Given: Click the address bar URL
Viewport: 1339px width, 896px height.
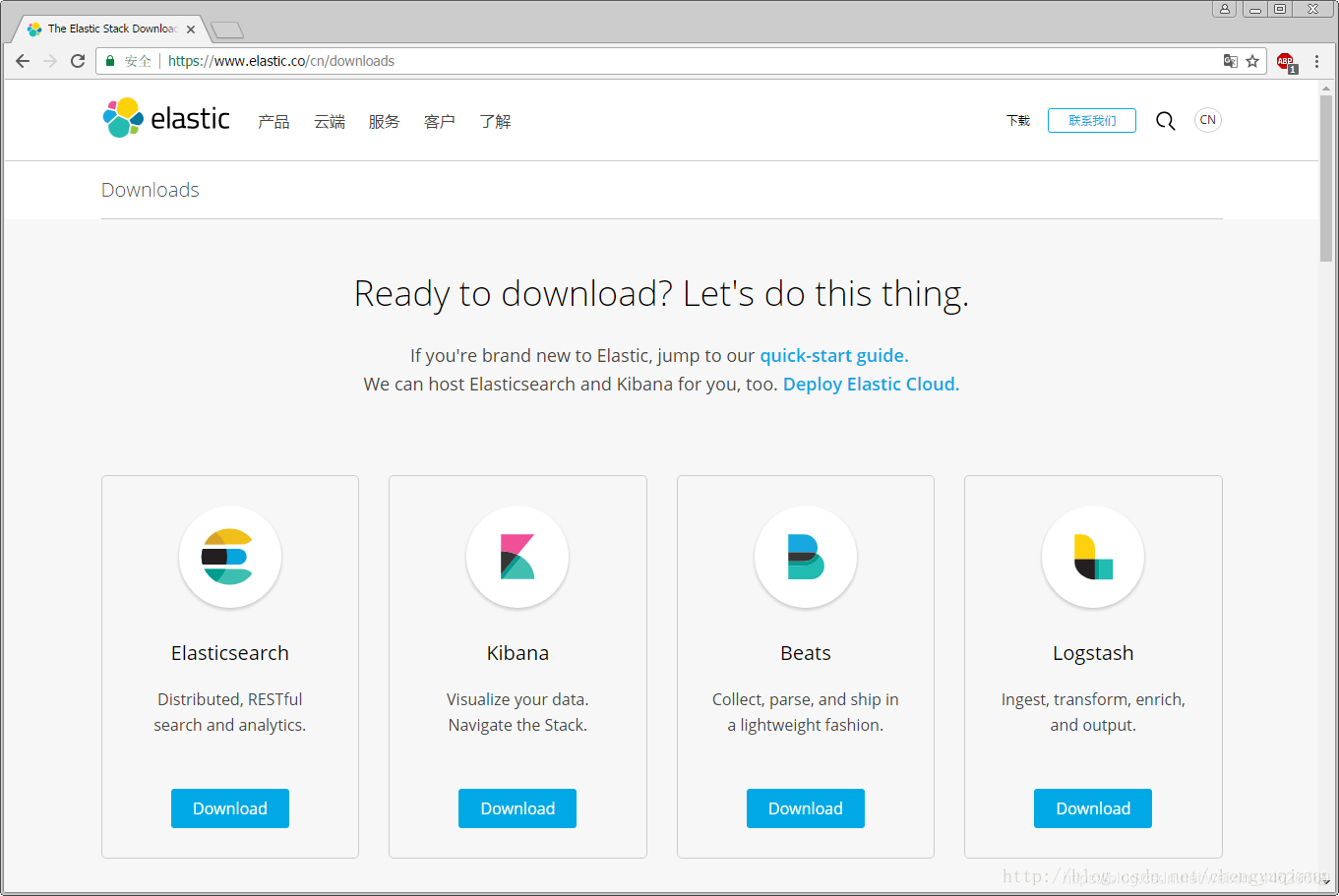Looking at the screenshot, I should (281, 61).
